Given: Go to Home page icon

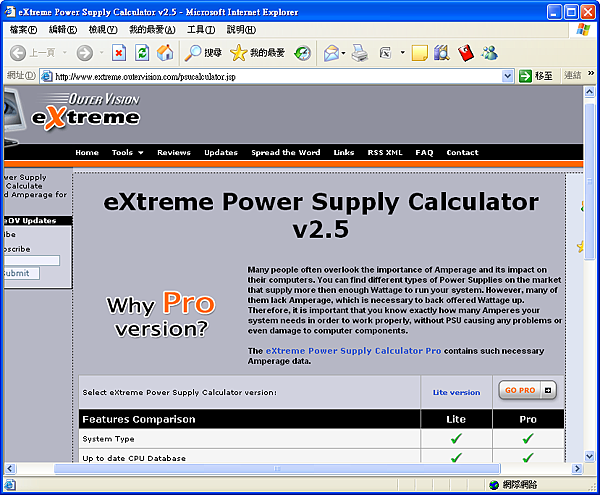Looking at the screenshot, I should tap(165, 53).
